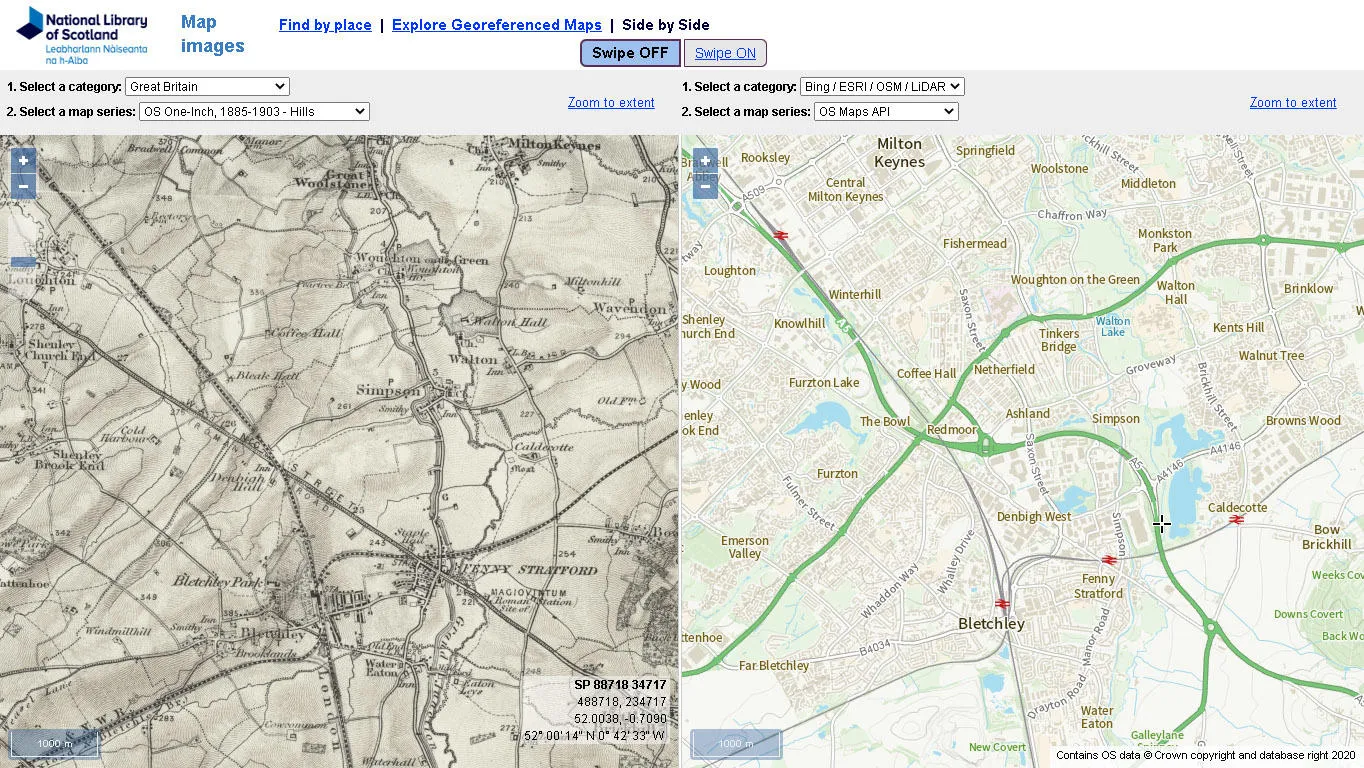This screenshot has width=1364, height=768.
Task: Zoom out on the historic one-inch map
Action: click(22, 187)
